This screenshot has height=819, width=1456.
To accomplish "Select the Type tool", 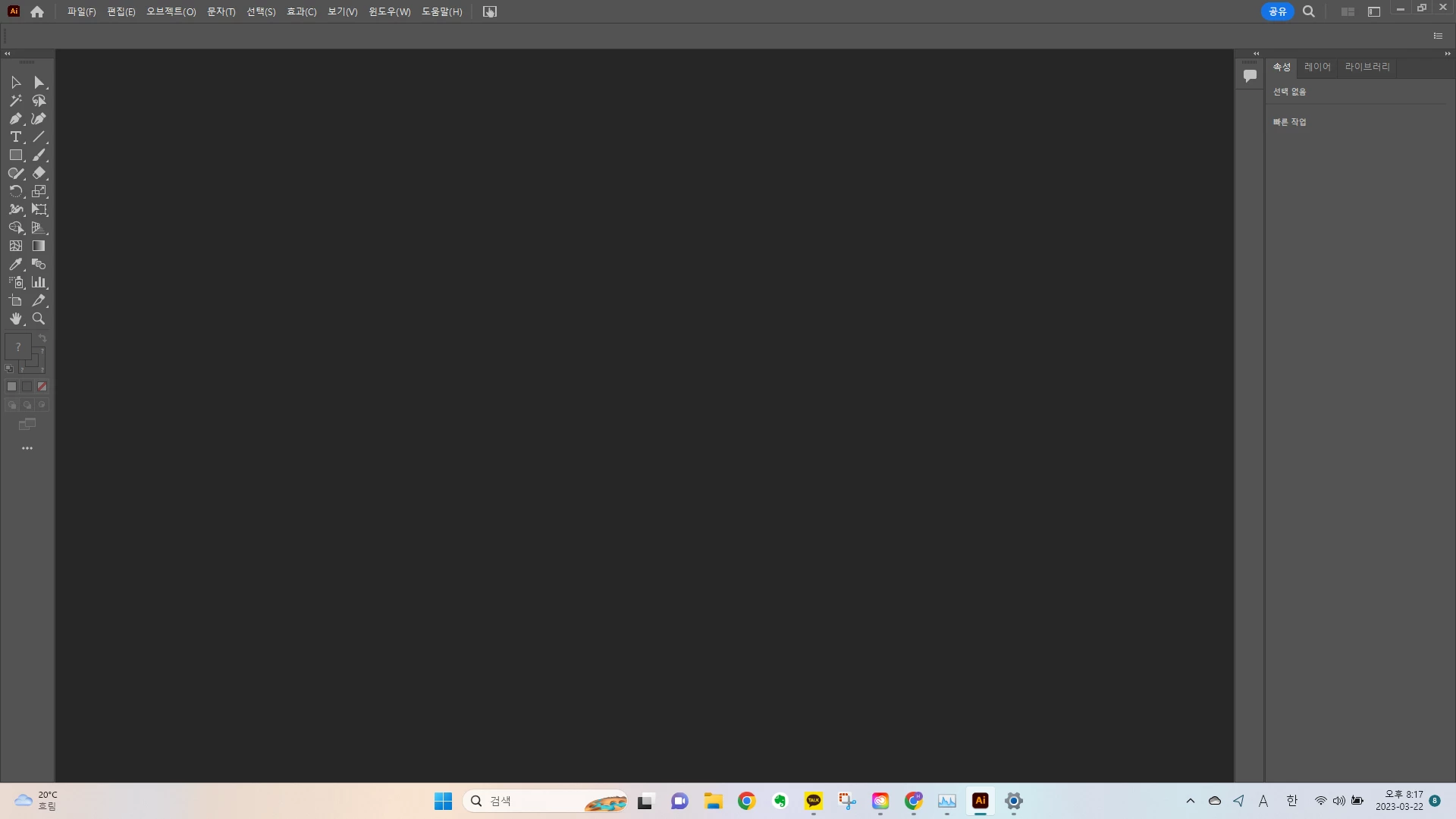I will (x=16, y=136).
